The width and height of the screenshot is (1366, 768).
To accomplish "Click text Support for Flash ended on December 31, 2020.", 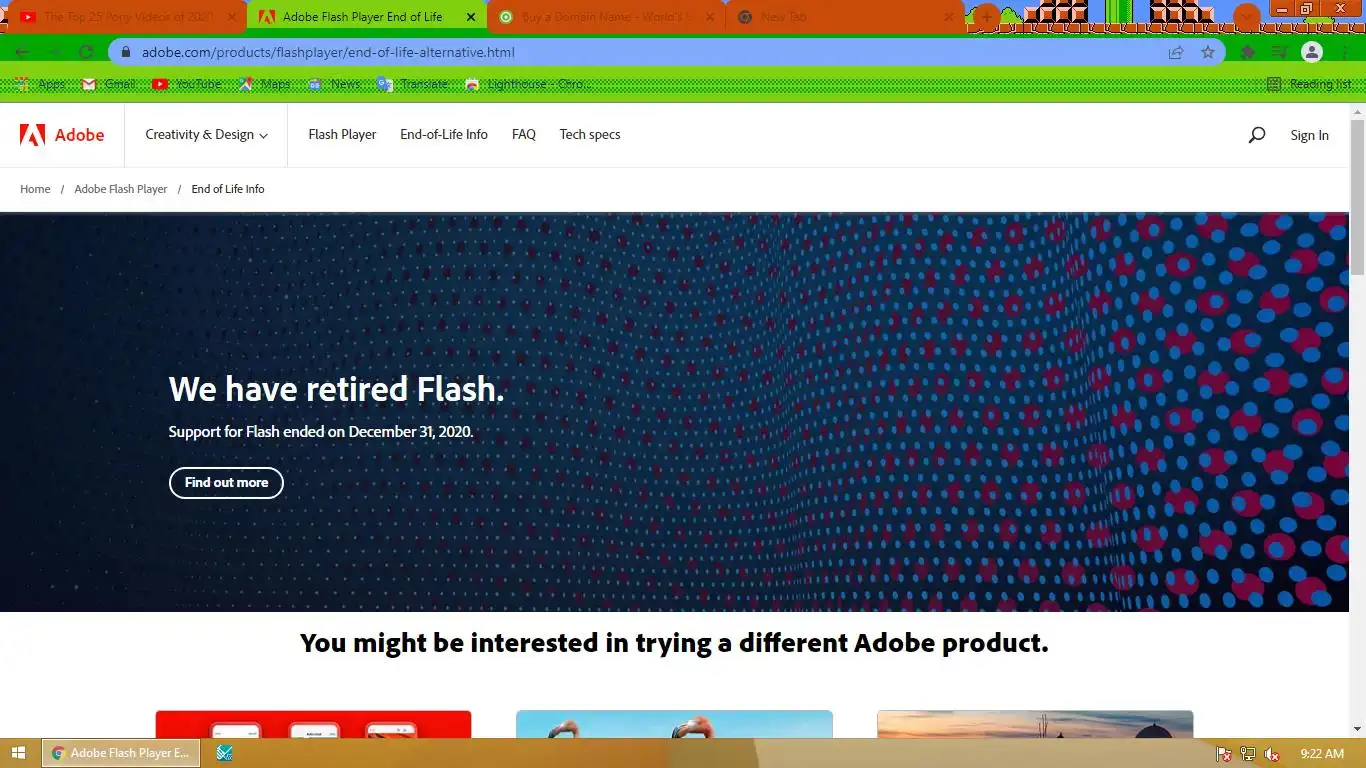I will coord(321,432).
